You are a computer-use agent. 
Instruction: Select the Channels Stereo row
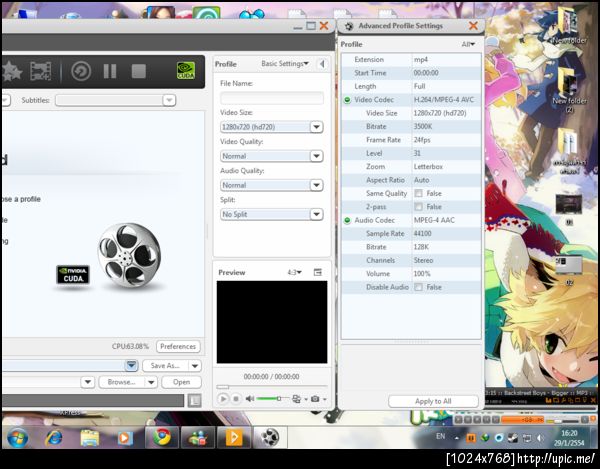411,261
